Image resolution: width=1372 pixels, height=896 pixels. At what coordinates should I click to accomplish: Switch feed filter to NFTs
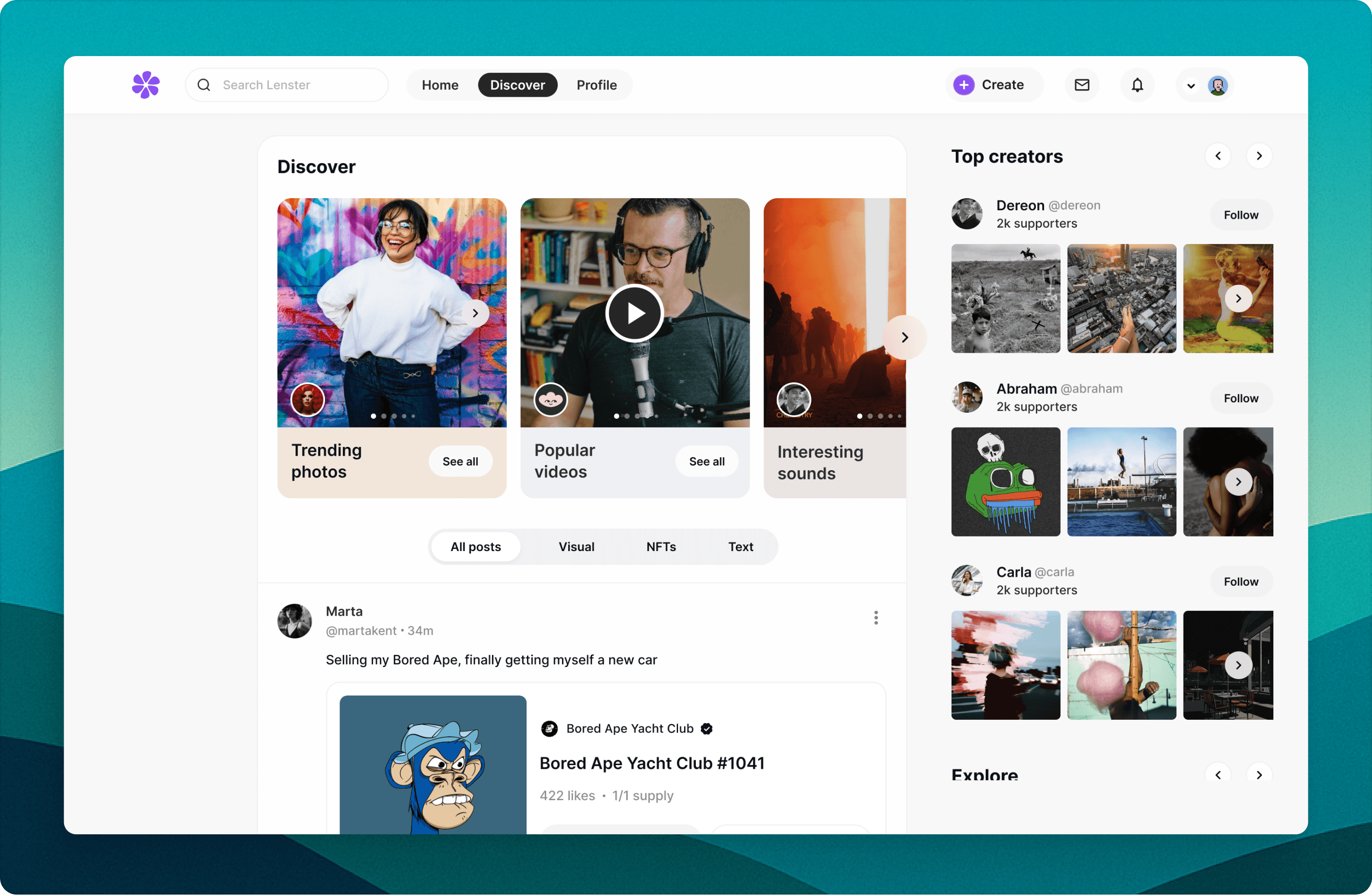pos(661,547)
